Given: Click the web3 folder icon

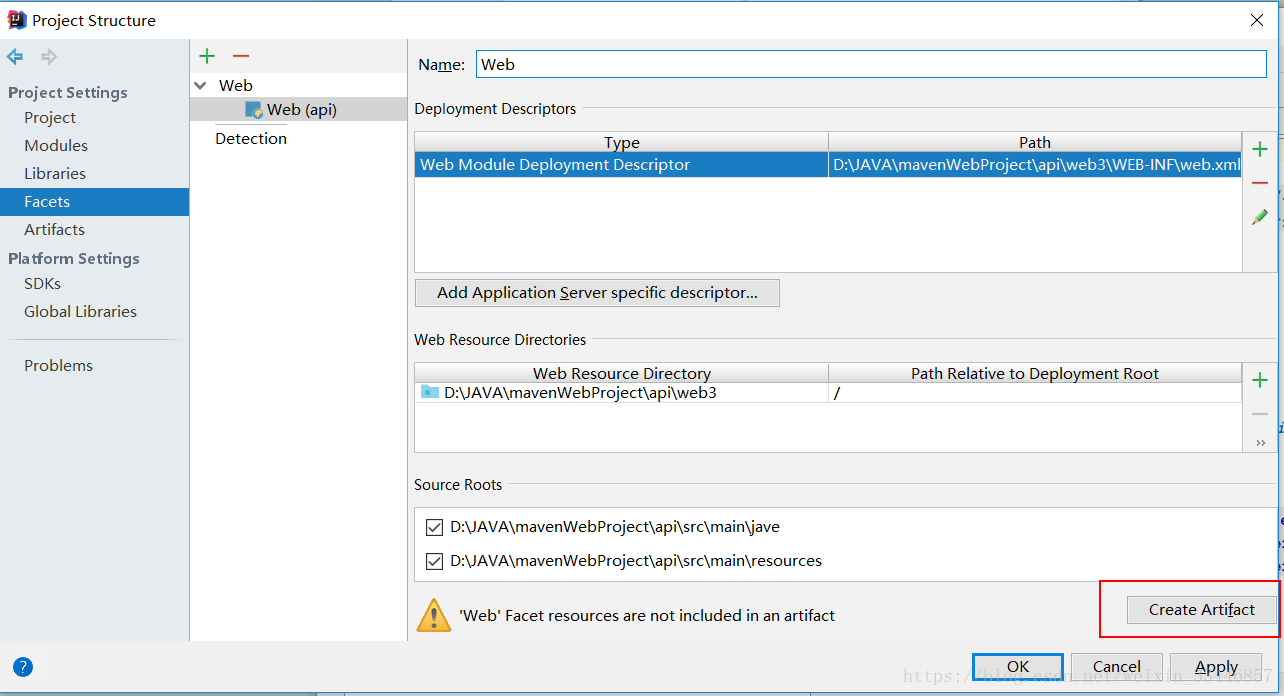Looking at the screenshot, I should coord(430,392).
